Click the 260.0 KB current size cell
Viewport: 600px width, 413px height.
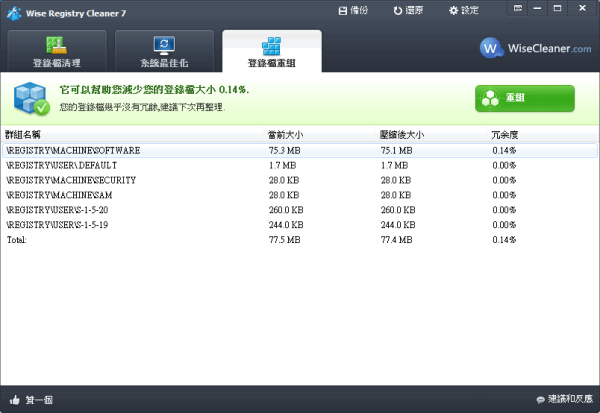[286, 210]
